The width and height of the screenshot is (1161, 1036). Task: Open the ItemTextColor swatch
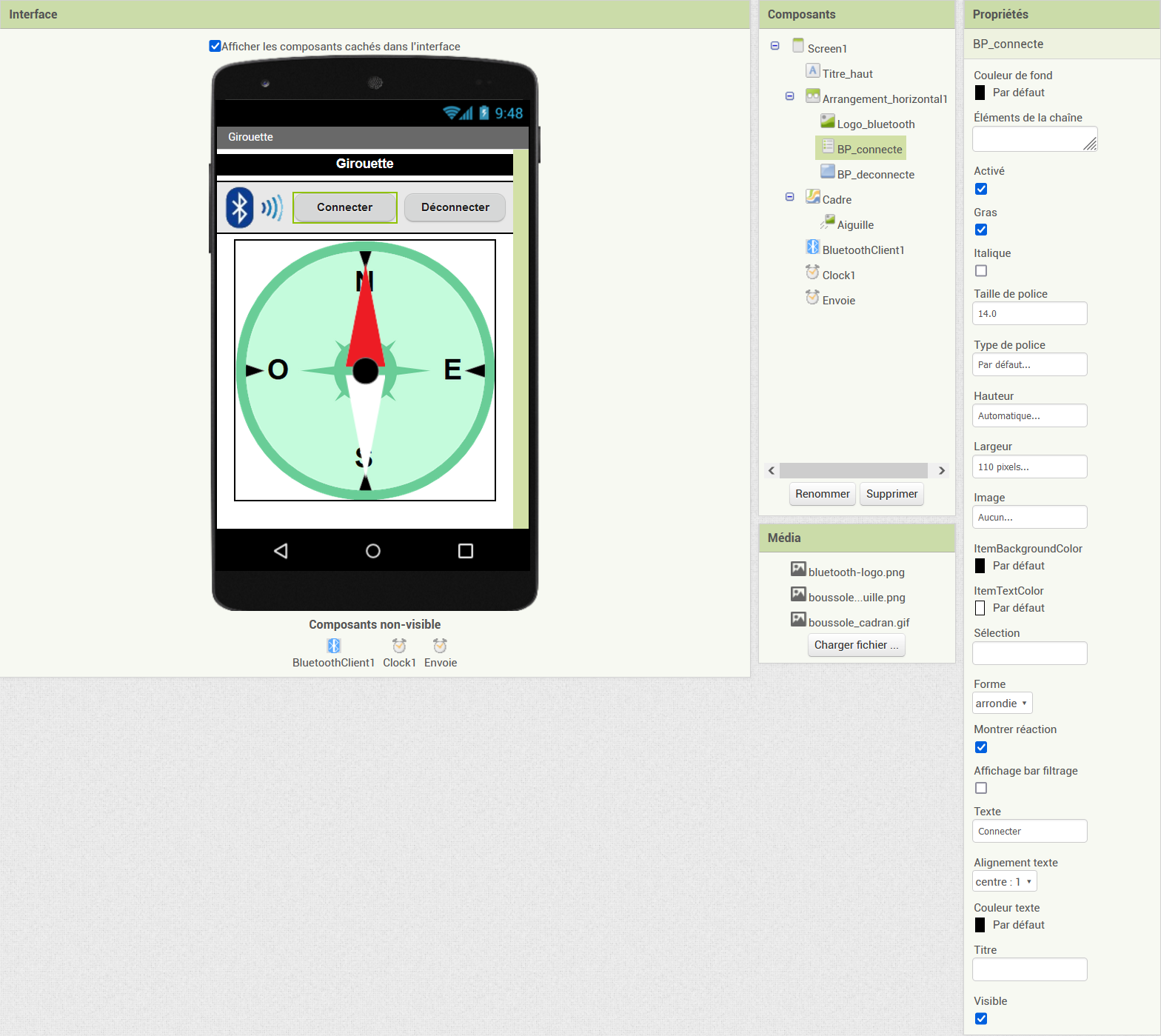tap(980, 608)
